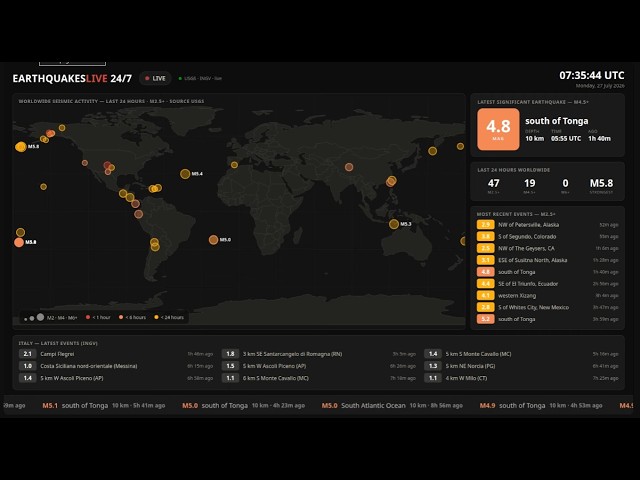Screen dimensions: 640x480
Task: Select the Costa Siciliana nord-orientale (Messina) event
Action: point(116,366)
